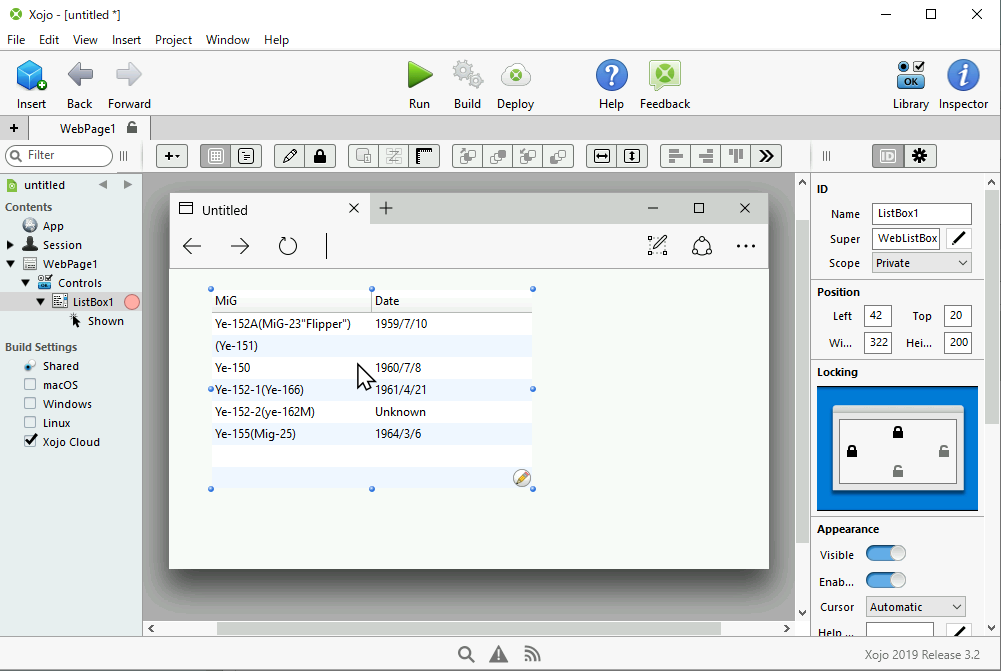Image resolution: width=1001 pixels, height=671 pixels.
Task: Open the add item plus dropdown
Action: tap(172, 156)
